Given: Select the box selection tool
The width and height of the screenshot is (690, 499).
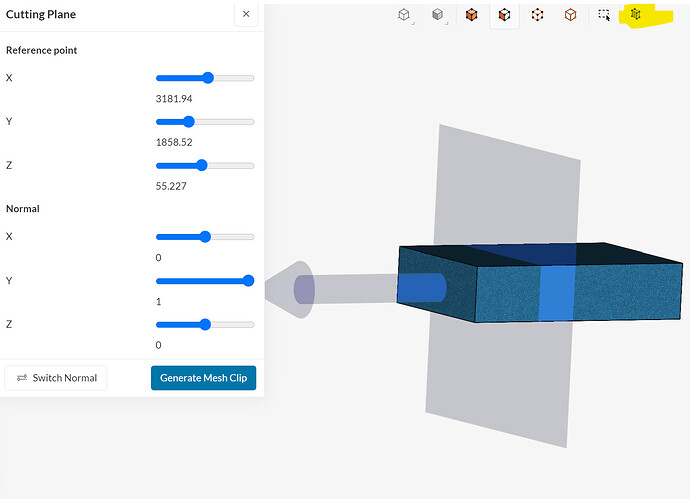Looking at the screenshot, I should point(604,15).
